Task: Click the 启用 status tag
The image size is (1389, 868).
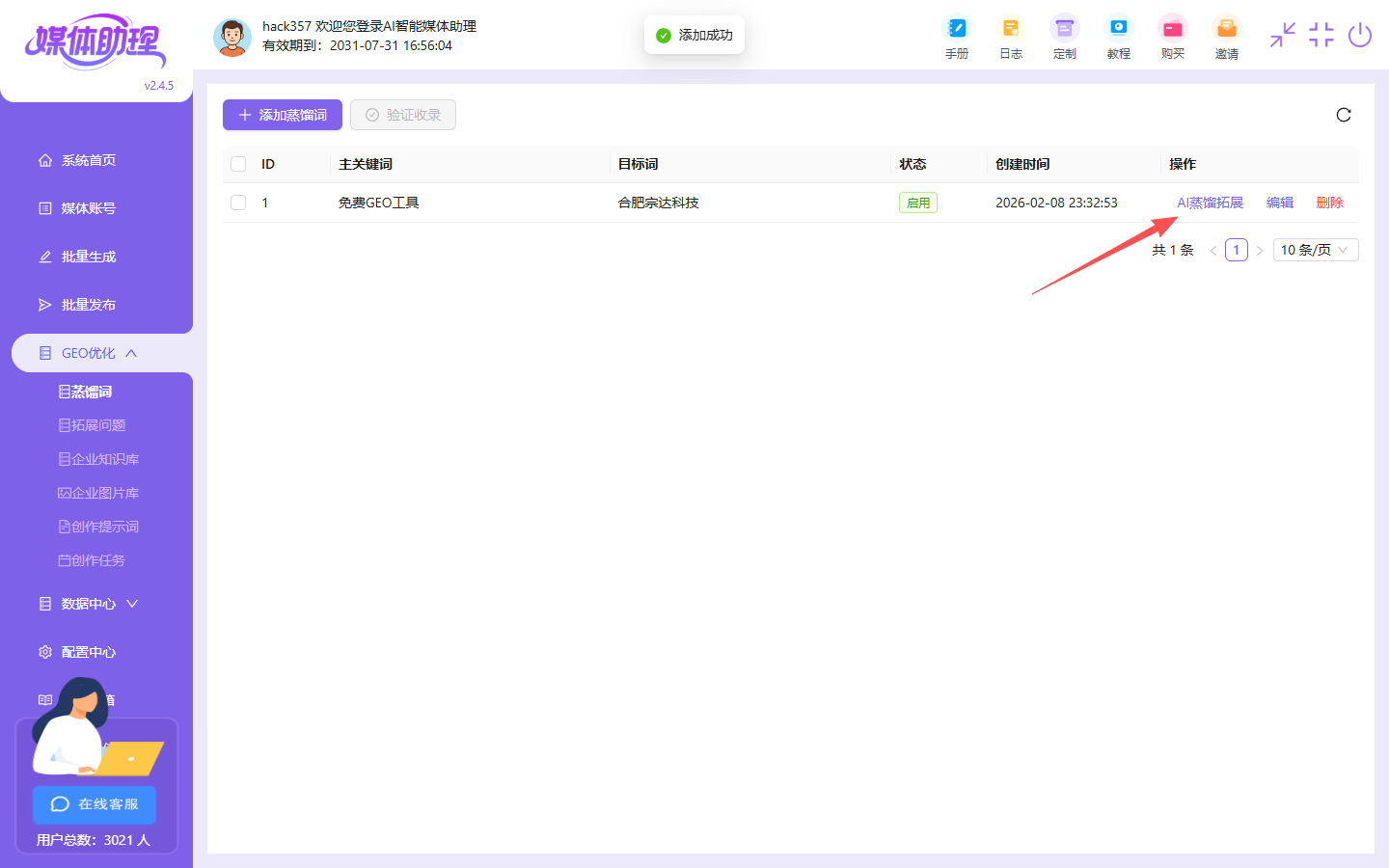Action: pyautogui.click(x=918, y=203)
